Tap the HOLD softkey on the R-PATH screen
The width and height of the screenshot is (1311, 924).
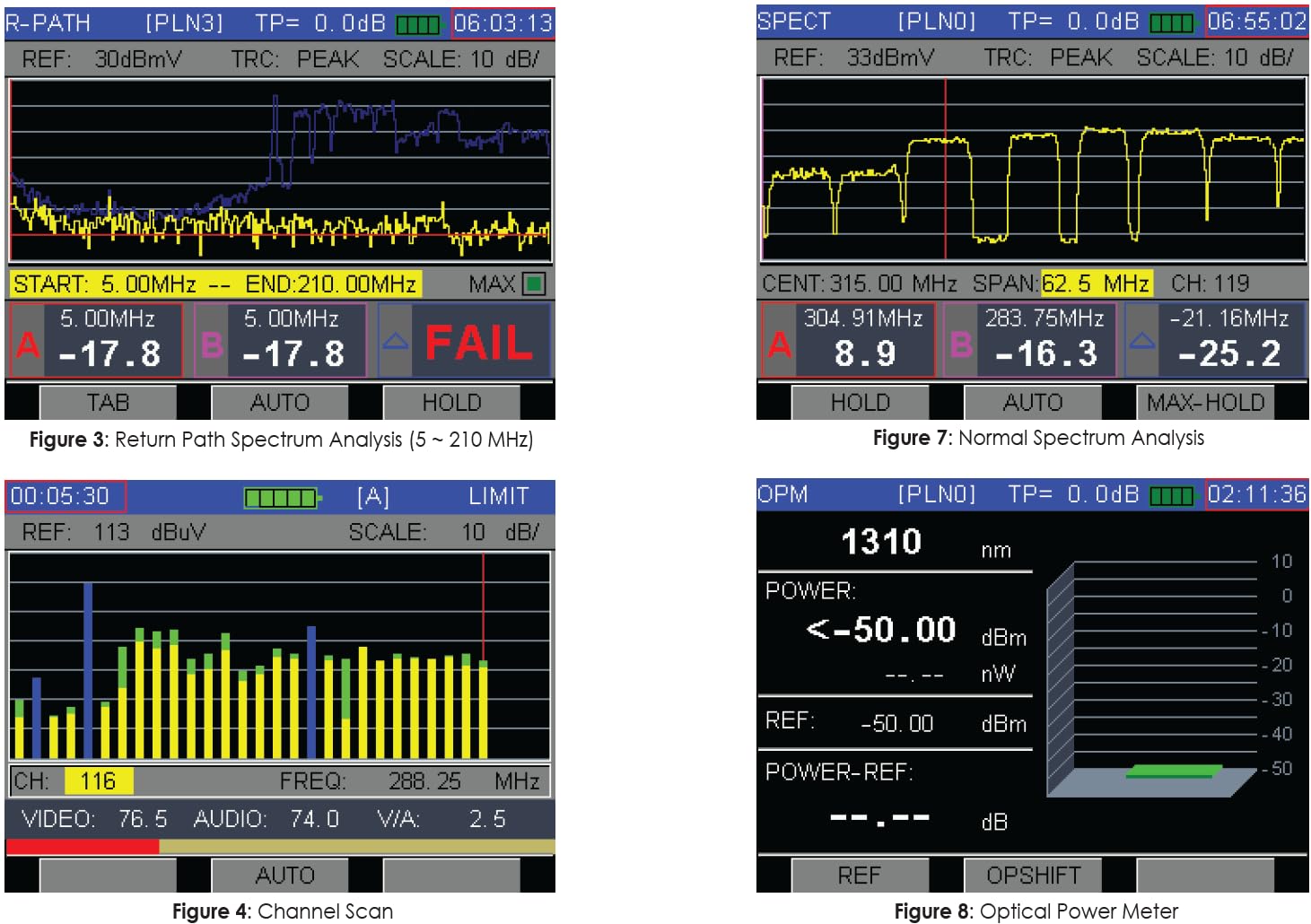click(x=452, y=403)
